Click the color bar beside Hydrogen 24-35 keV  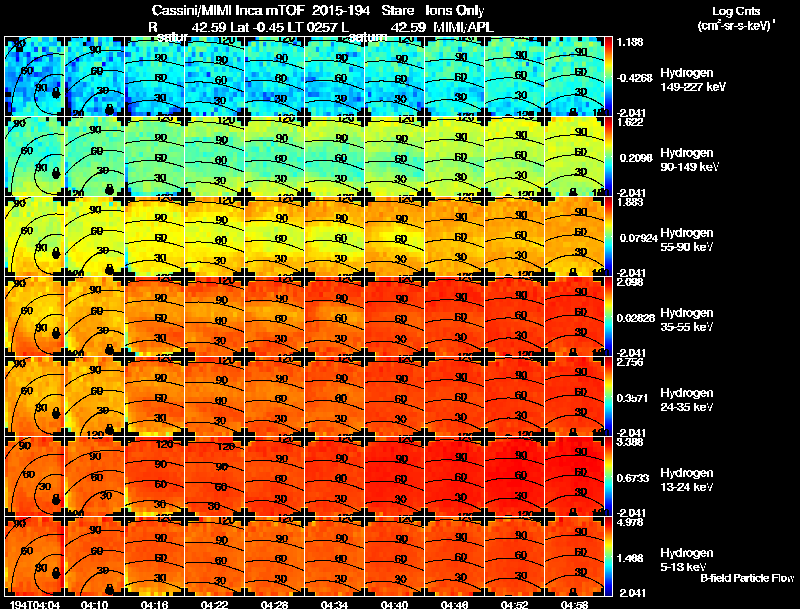coord(608,396)
